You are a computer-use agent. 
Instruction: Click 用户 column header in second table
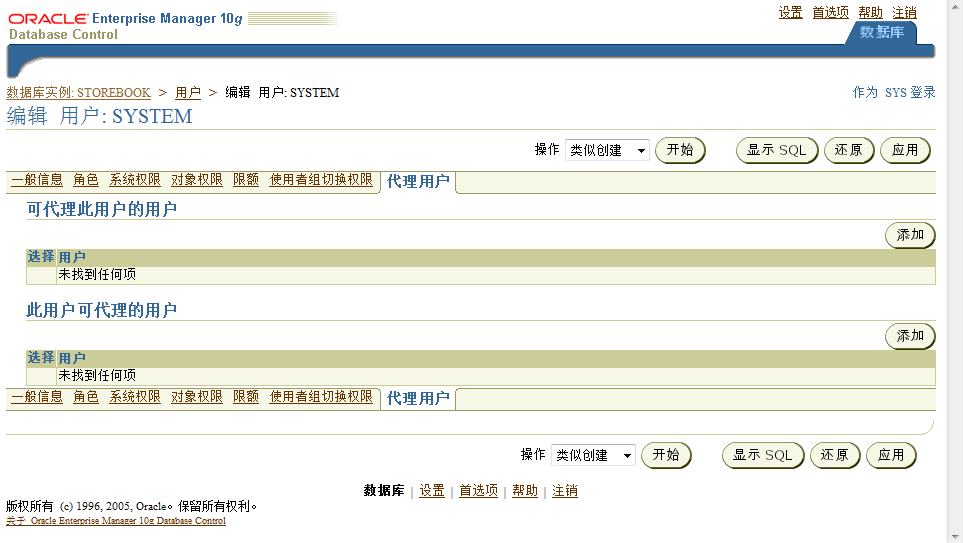click(72, 357)
